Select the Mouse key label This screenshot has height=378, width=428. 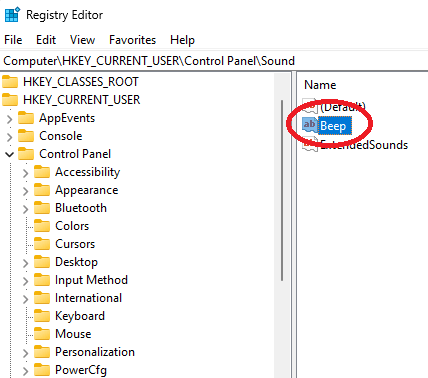coord(73,334)
